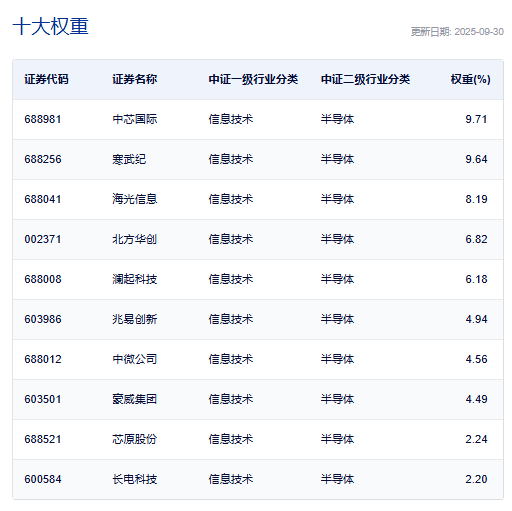Click stock code 600584
Viewport: 512px width, 511px height.
point(43,479)
